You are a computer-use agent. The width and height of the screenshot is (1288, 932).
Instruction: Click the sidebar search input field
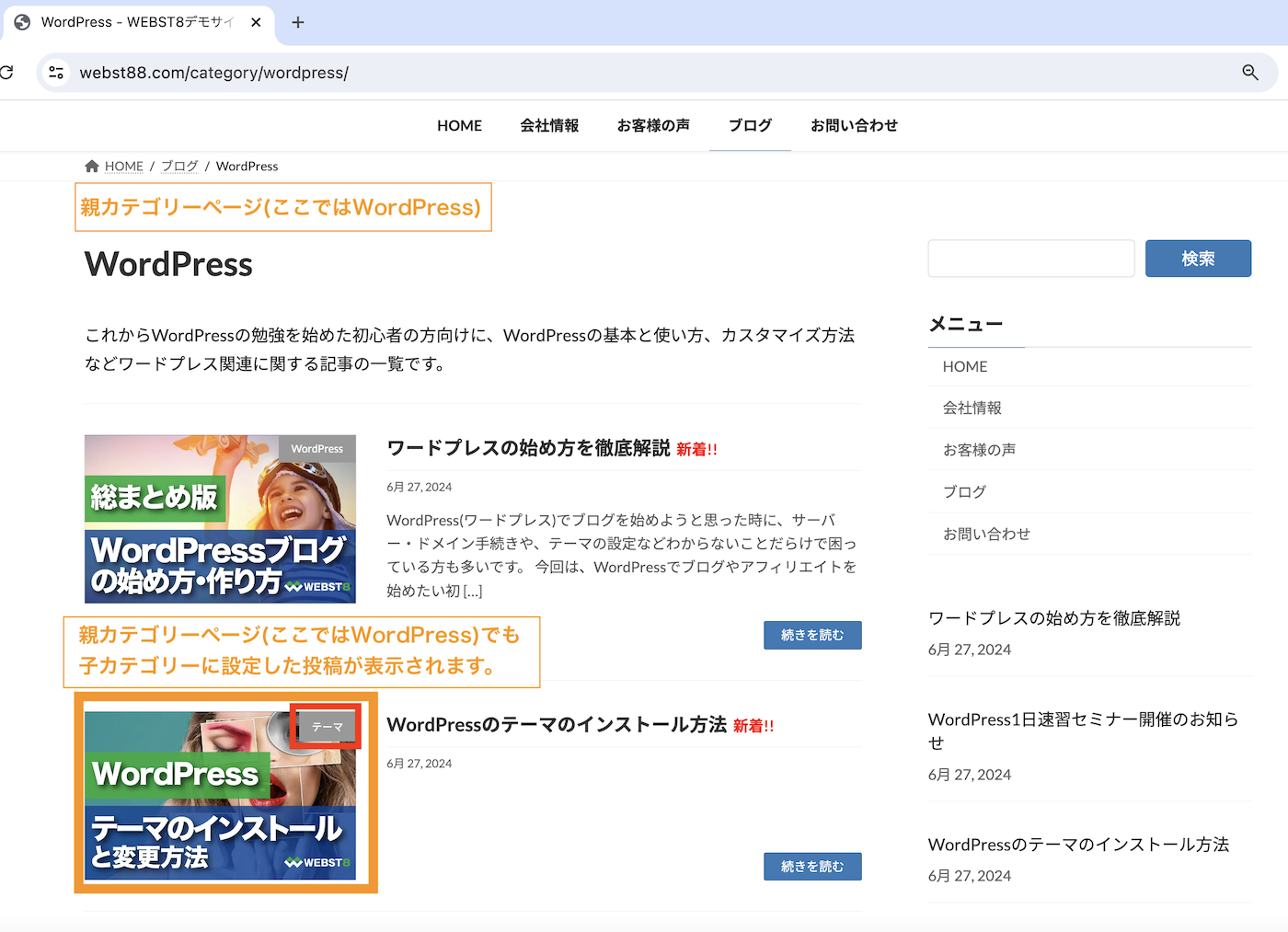pyautogui.click(x=1030, y=259)
